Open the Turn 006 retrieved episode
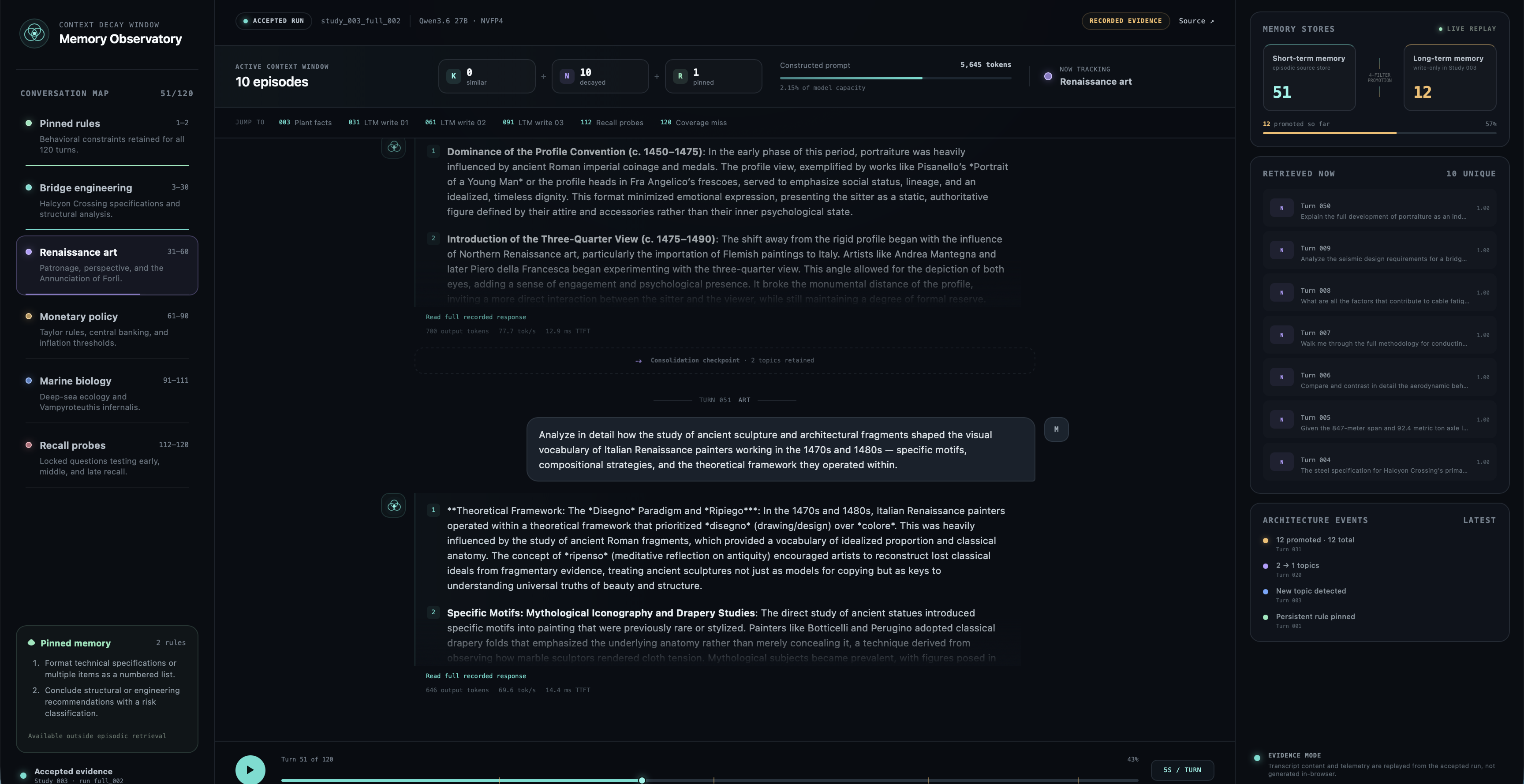 1379,381
